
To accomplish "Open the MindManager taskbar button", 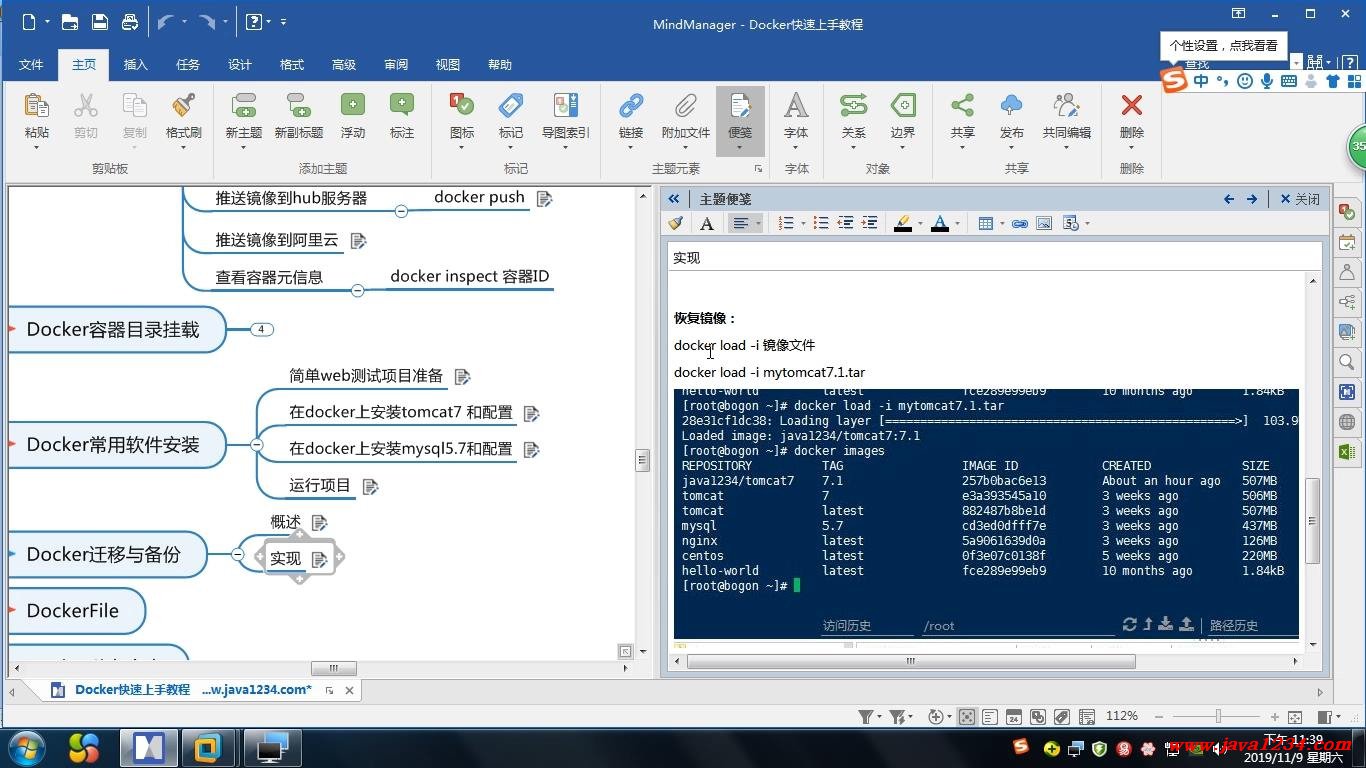I will pyautogui.click(x=149, y=748).
